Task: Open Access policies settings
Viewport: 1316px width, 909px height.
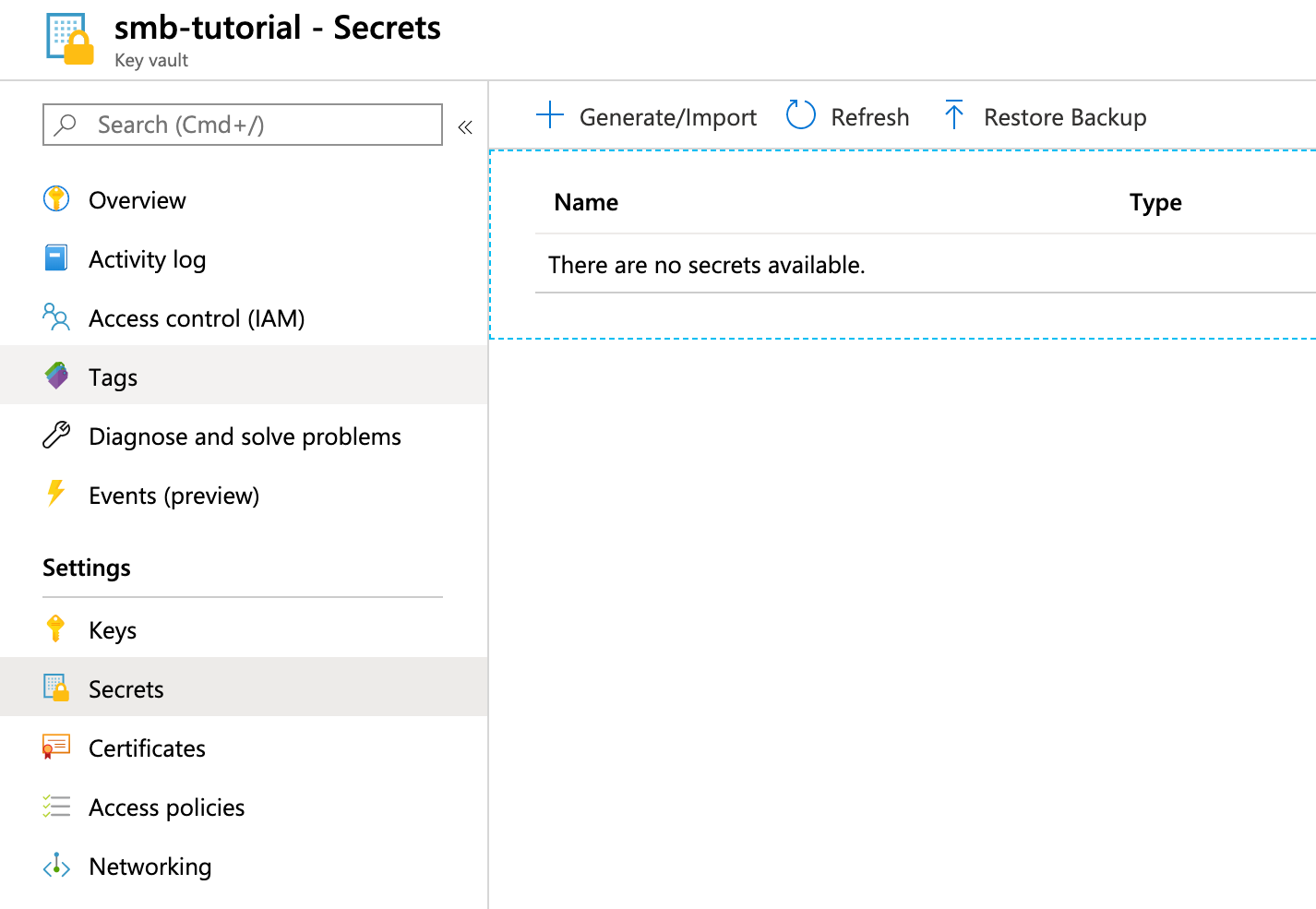Action: [244, 807]
